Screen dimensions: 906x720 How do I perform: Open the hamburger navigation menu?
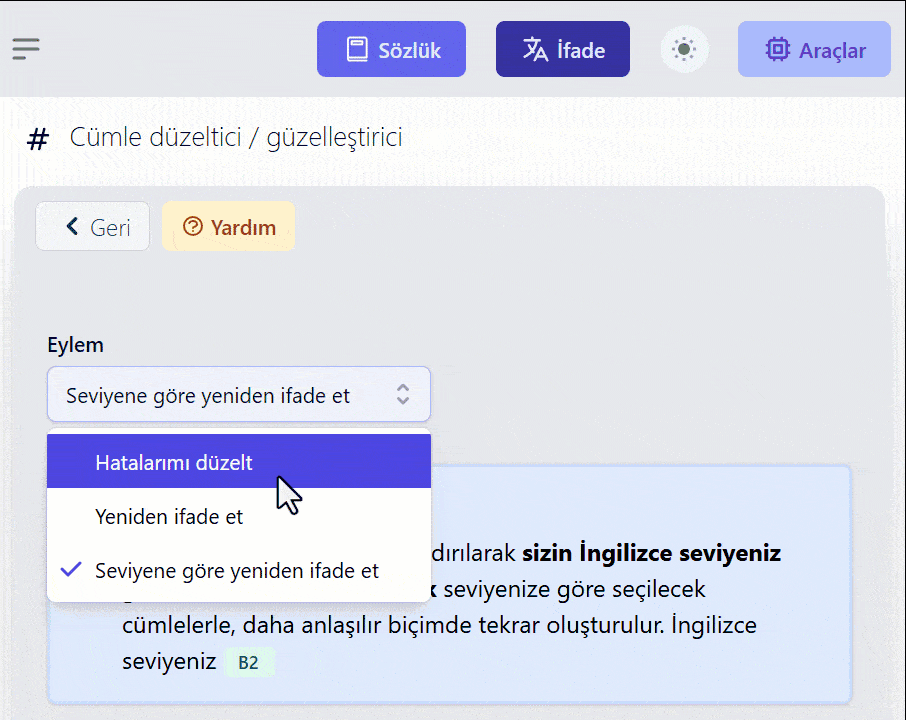[27, 48]
